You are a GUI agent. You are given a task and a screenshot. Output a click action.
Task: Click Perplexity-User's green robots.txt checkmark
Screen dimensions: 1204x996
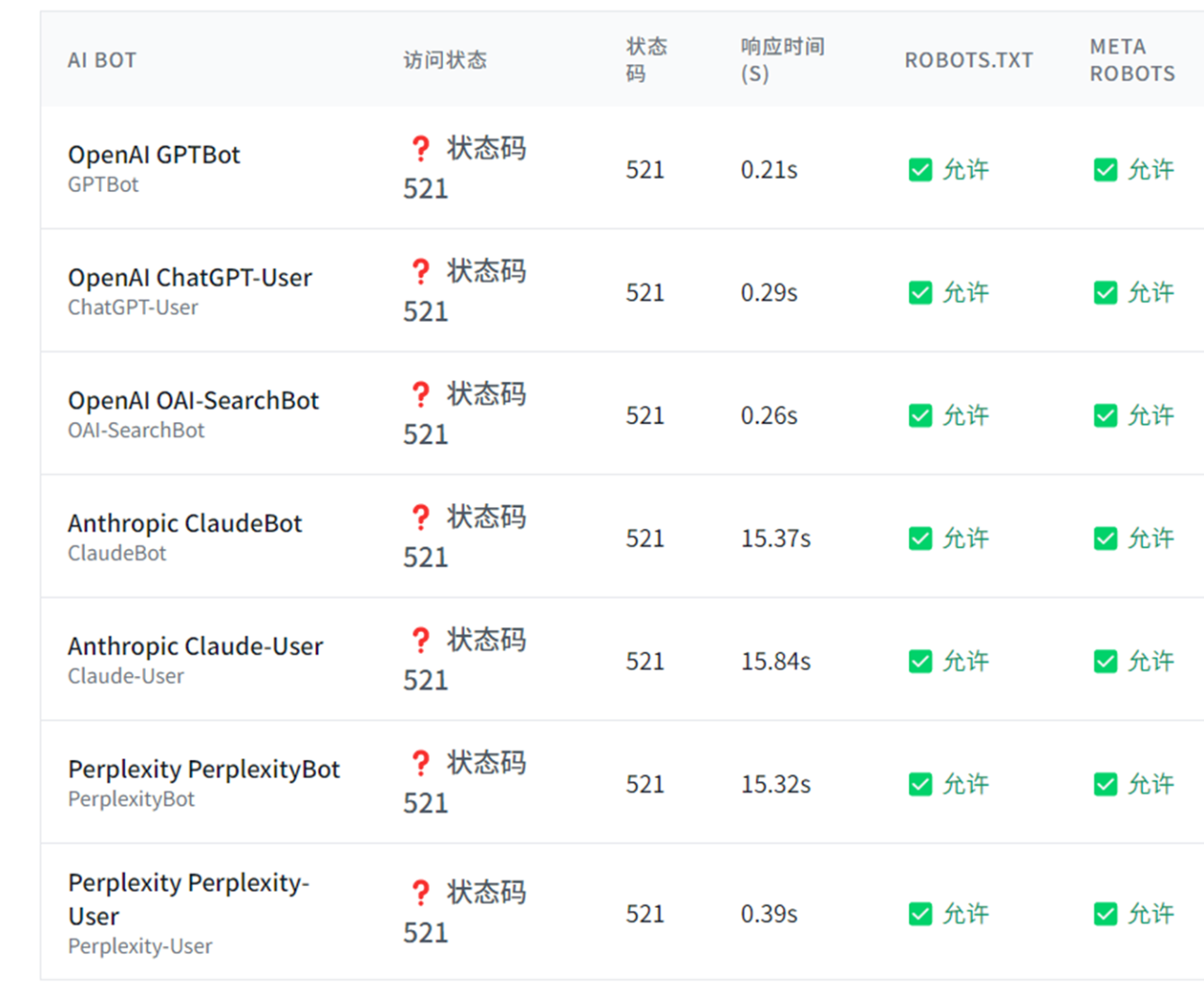tap(920, 914)
